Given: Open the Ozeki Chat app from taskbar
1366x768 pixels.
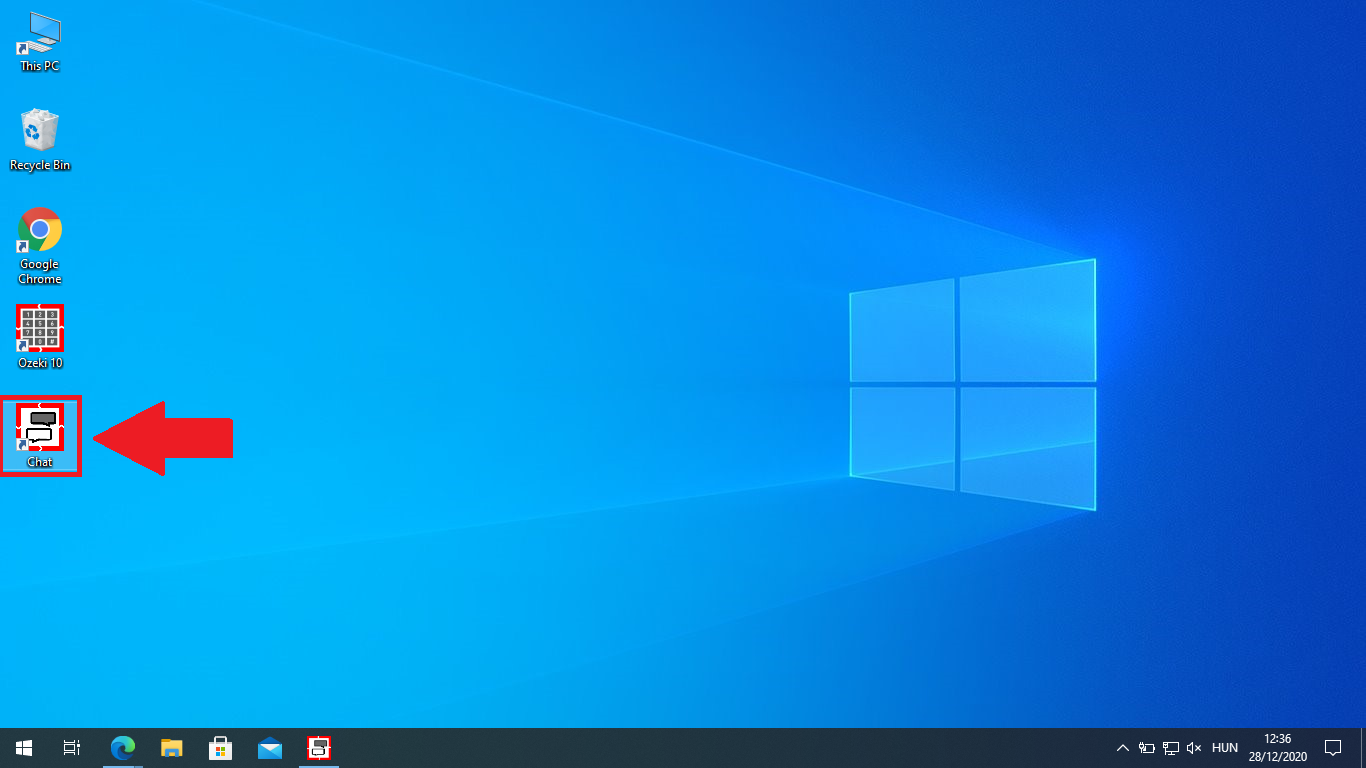Looking at the screenshot, I should click(319, 747).
